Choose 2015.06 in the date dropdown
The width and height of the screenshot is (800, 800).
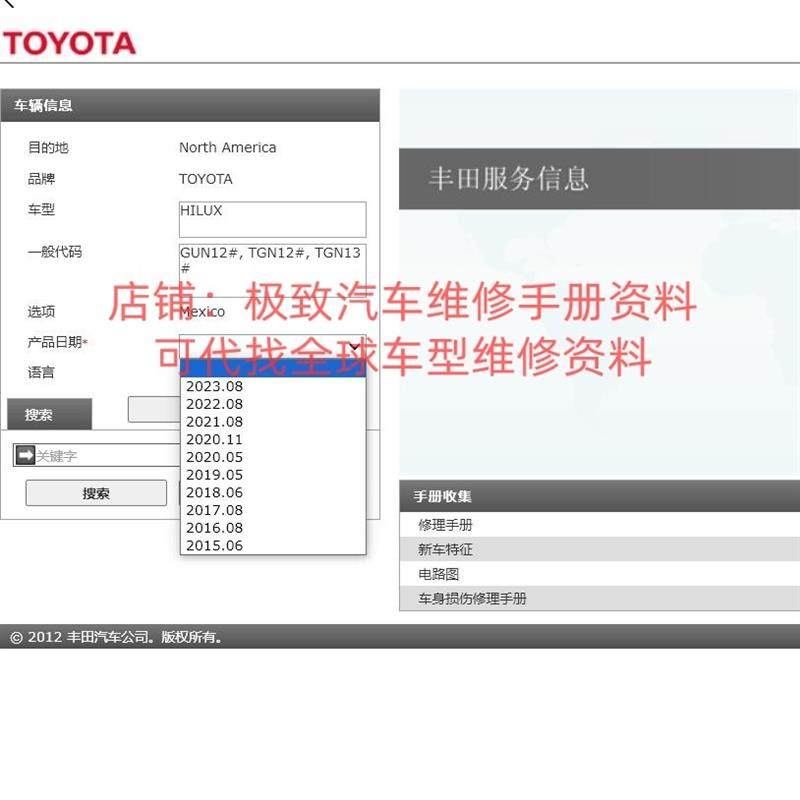pyautogui.click(x=214, y=545)
